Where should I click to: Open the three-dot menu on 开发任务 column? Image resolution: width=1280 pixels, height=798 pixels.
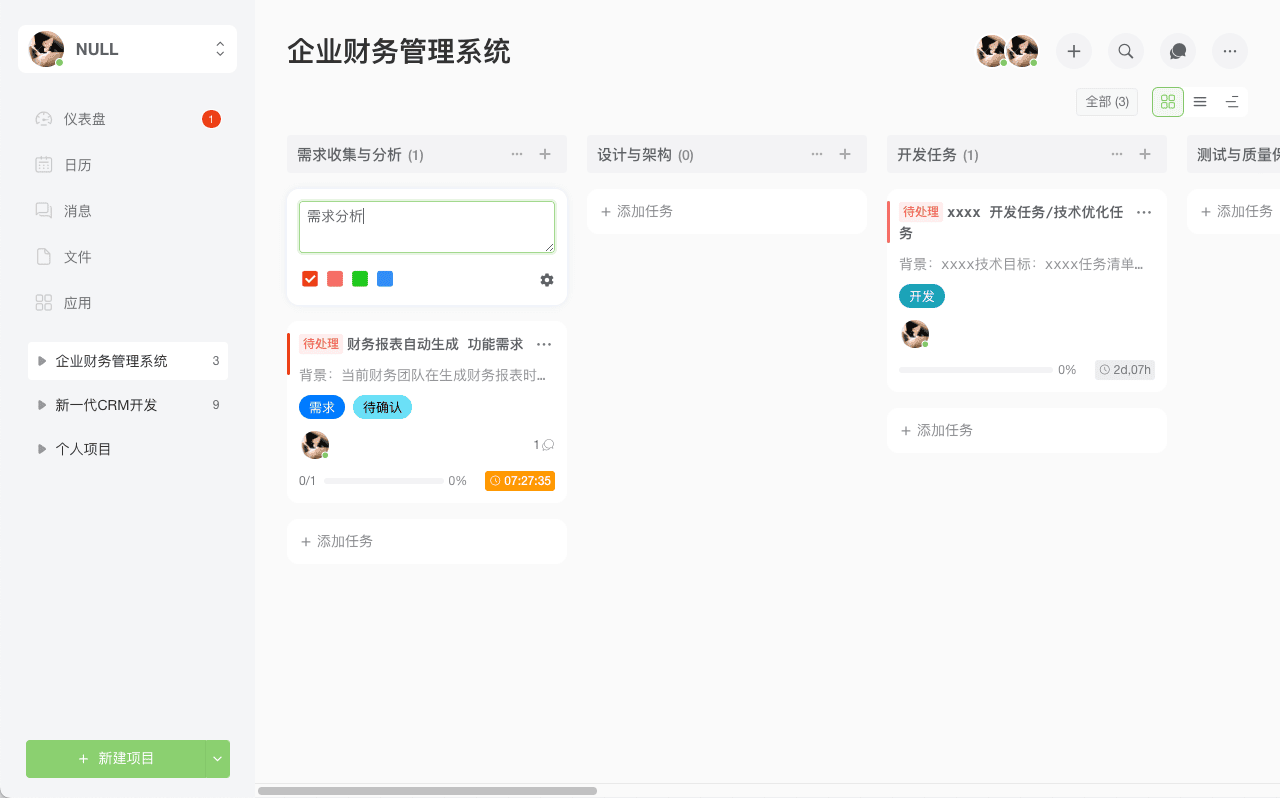[1117, 154]
